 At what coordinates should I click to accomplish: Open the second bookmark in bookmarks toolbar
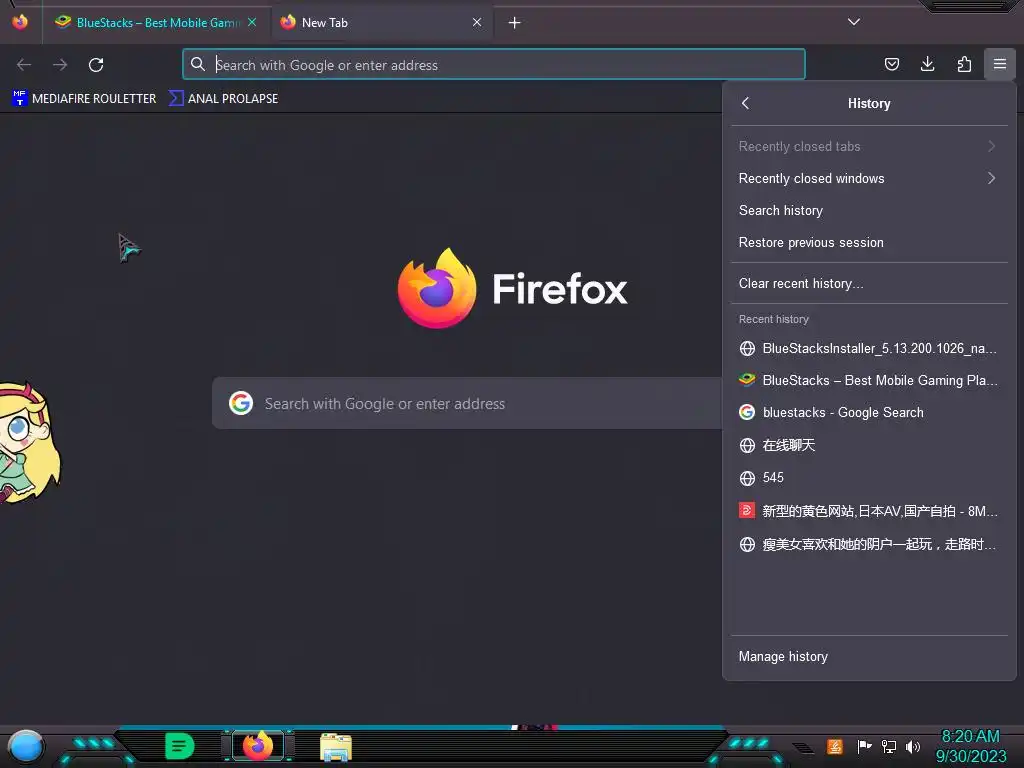click(x=223, y=99)
